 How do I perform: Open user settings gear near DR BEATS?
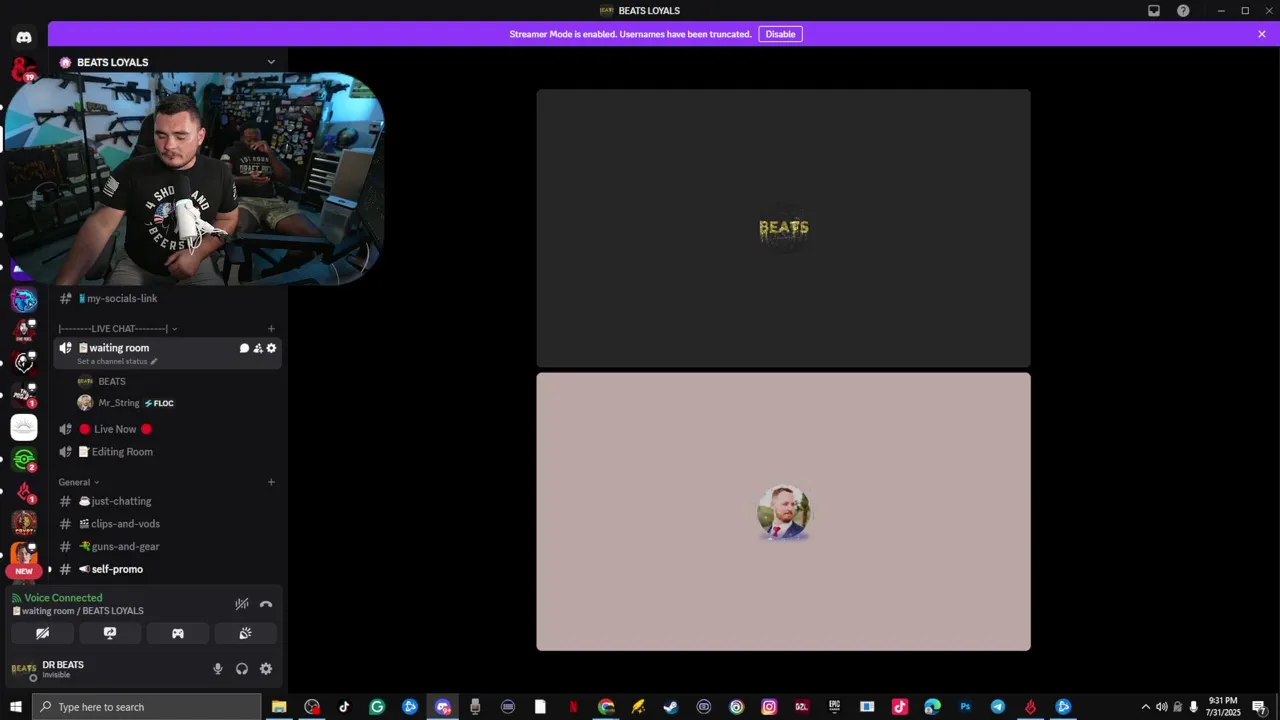tap(266, 669)
